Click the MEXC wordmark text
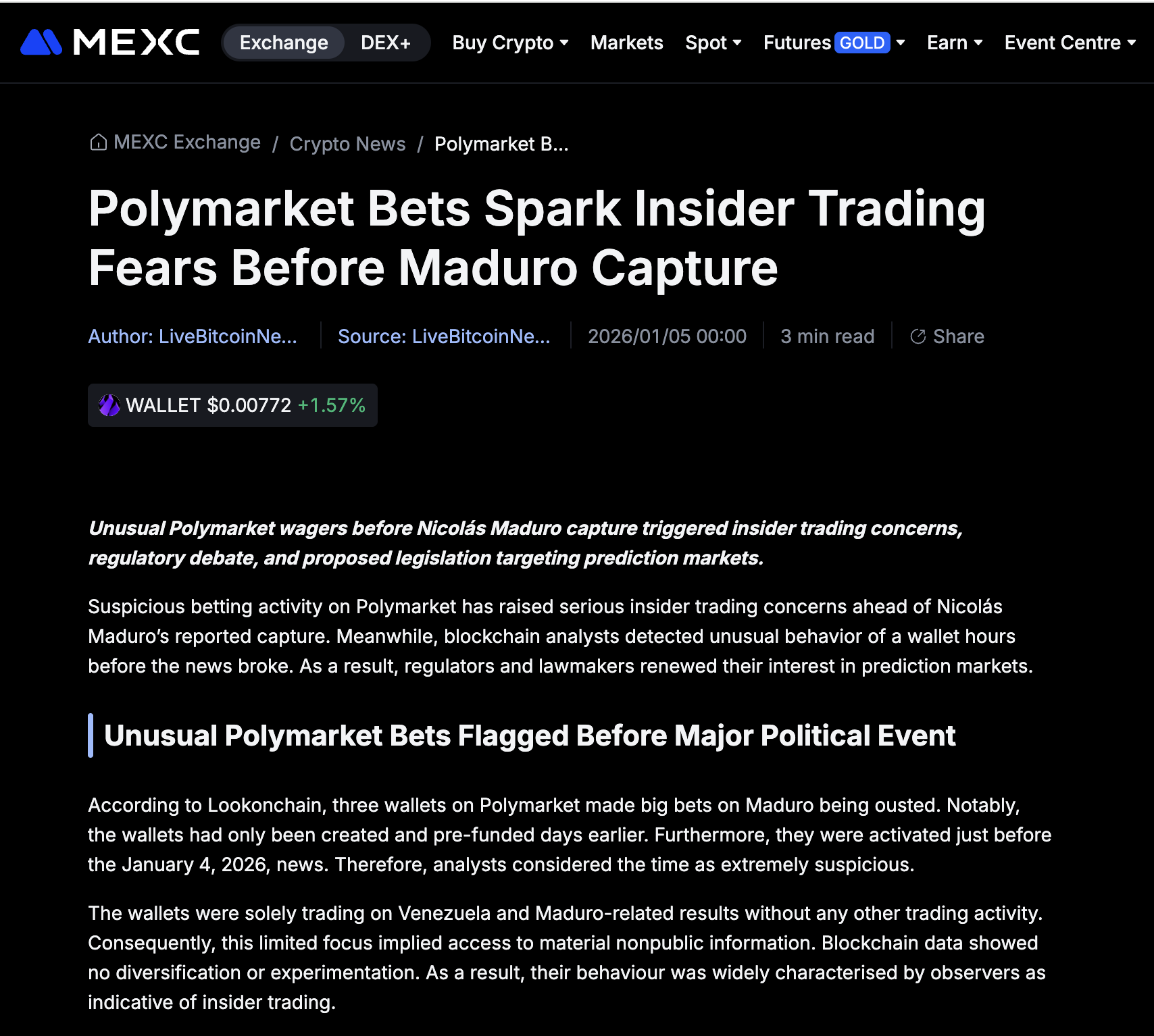The image size is (1154, 1036). click(136, 43)
